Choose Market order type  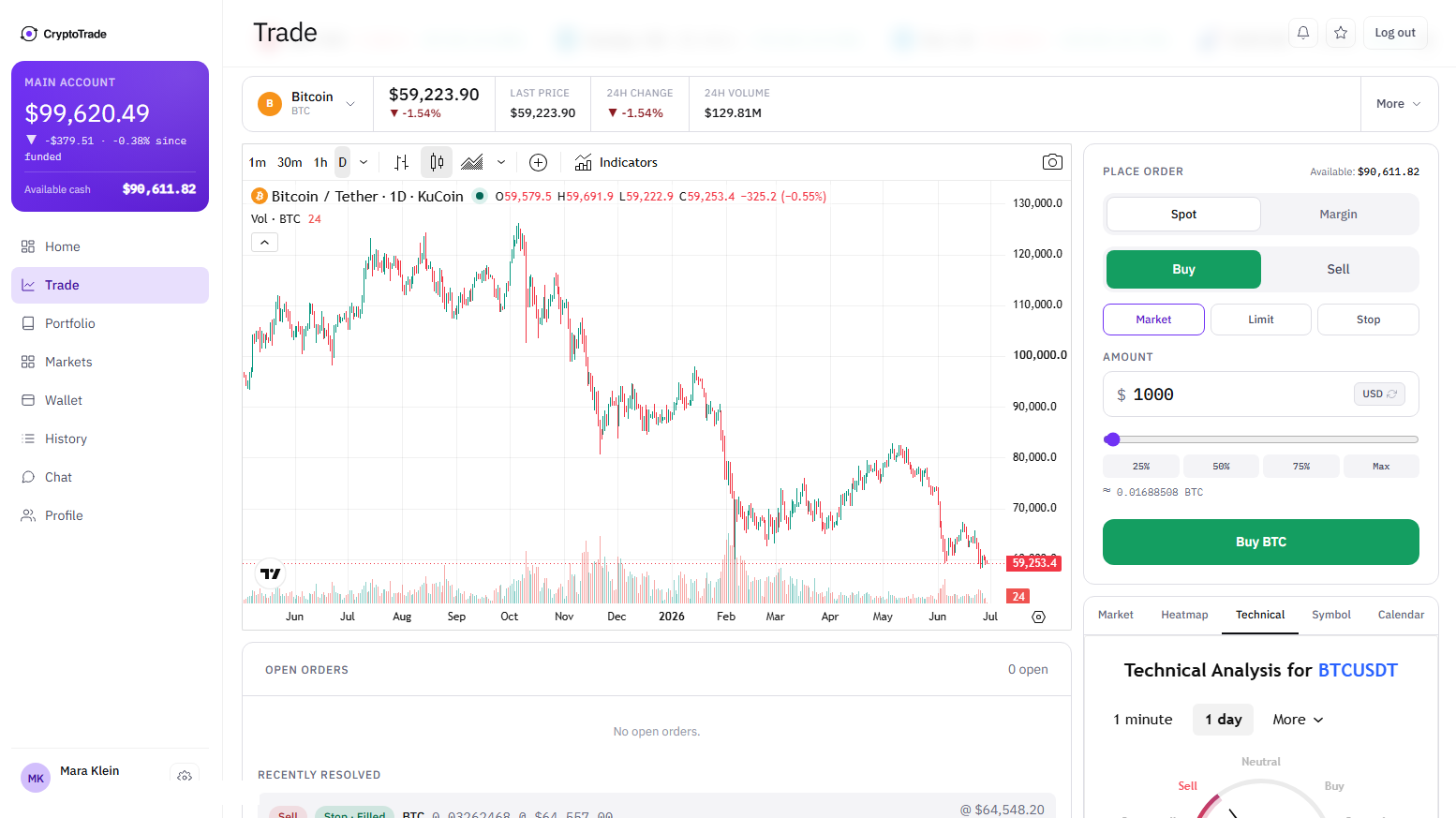coord(1153,320)
